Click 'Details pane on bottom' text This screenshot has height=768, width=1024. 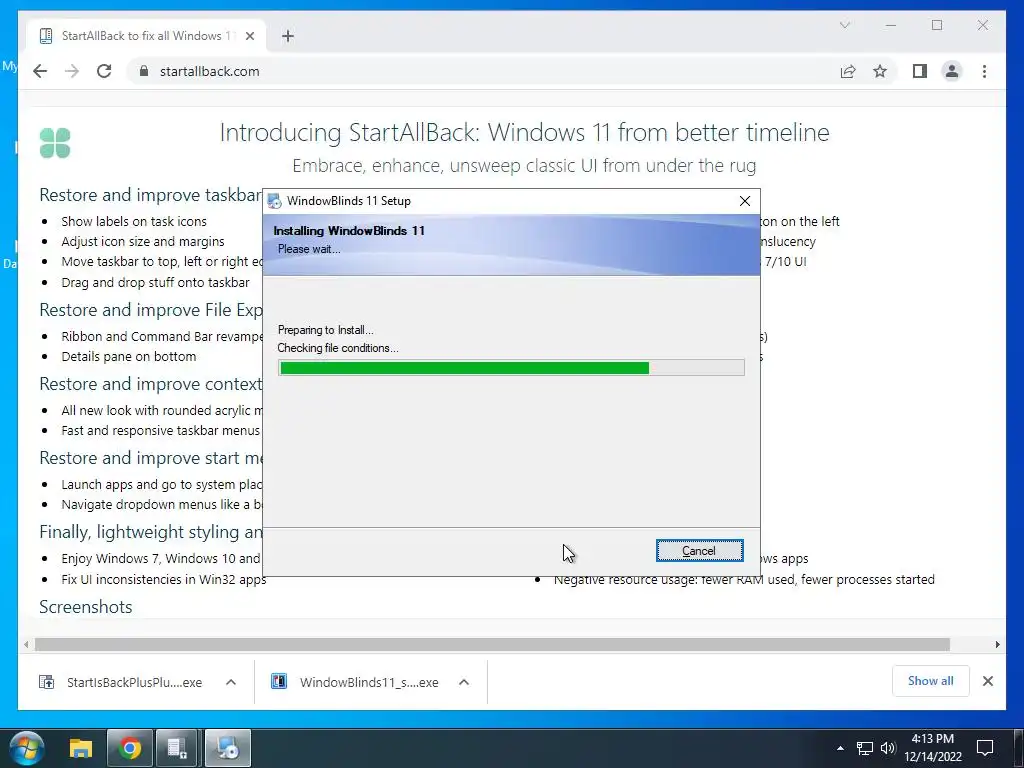(x=129, y=357)
